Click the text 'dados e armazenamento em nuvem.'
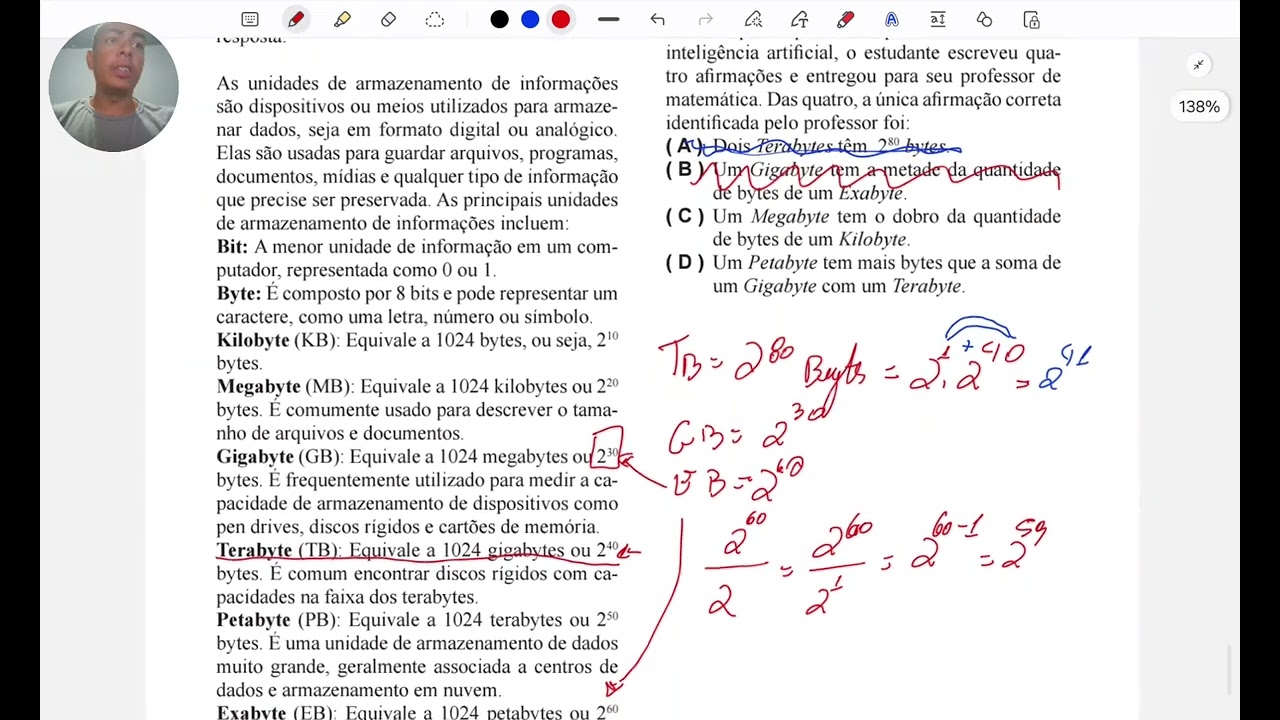This screenshot has width=1280, height=720. pyautogui.click(x=359, y=690)
